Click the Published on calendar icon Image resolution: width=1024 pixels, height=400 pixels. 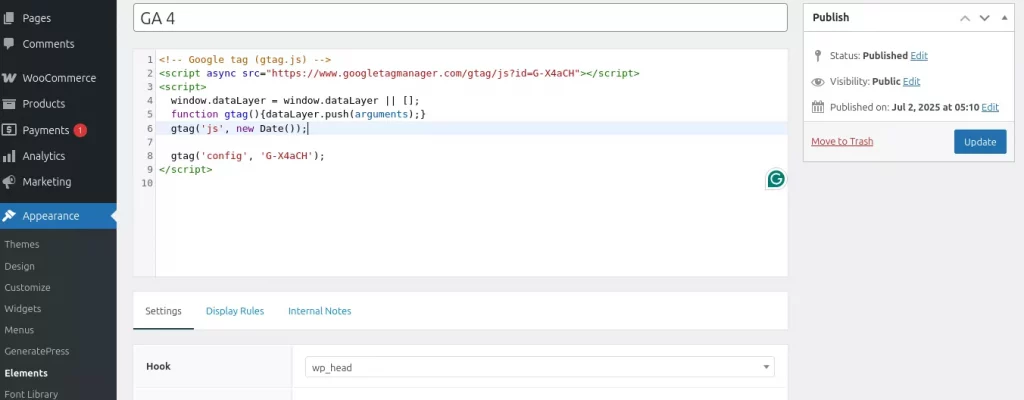818,107
